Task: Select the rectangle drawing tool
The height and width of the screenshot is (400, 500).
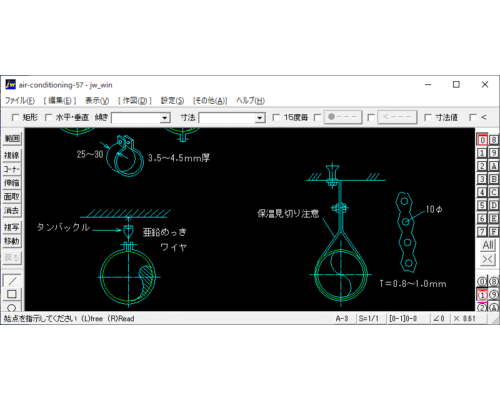Action: pos(12,294)
